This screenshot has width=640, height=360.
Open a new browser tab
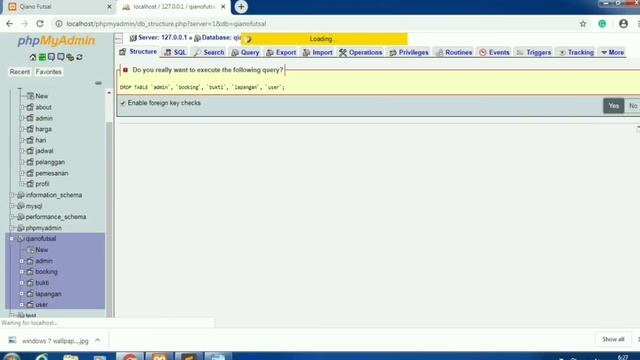(241, 7)
